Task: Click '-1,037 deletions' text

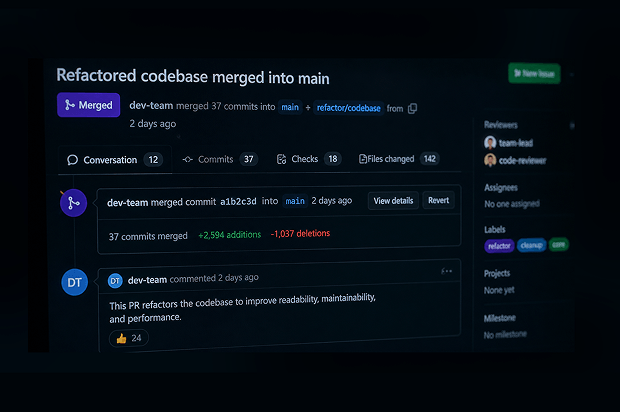Action: point(300,234)
